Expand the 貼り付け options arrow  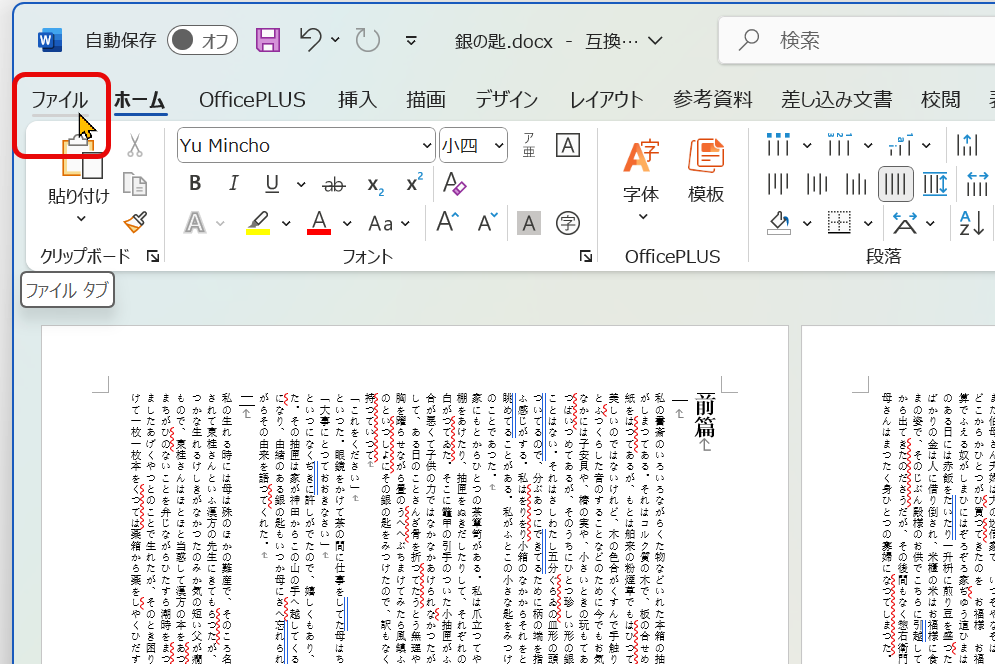(x=81, y=219)
